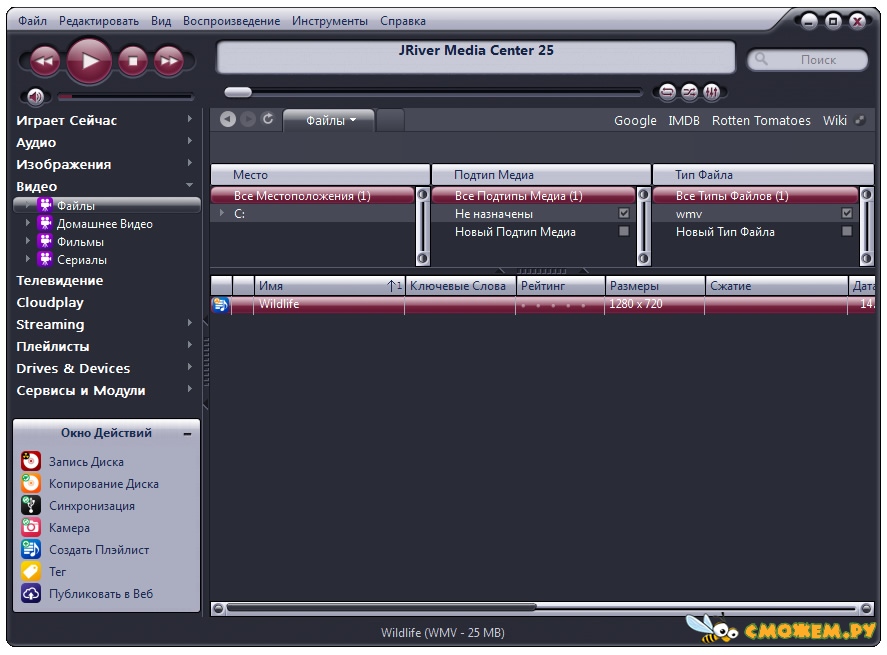Click the expand-view icon beside Wiki
The height and width of the screenshot is (655, 887).
[860, 120]
